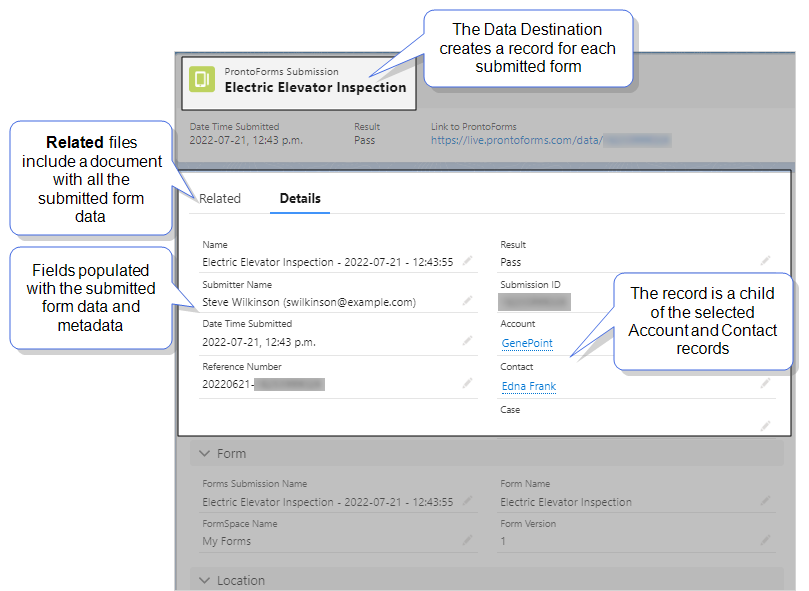The image size is (809, 591).
Task: Click the edit pencil for Reference Number
Action: 467,383
